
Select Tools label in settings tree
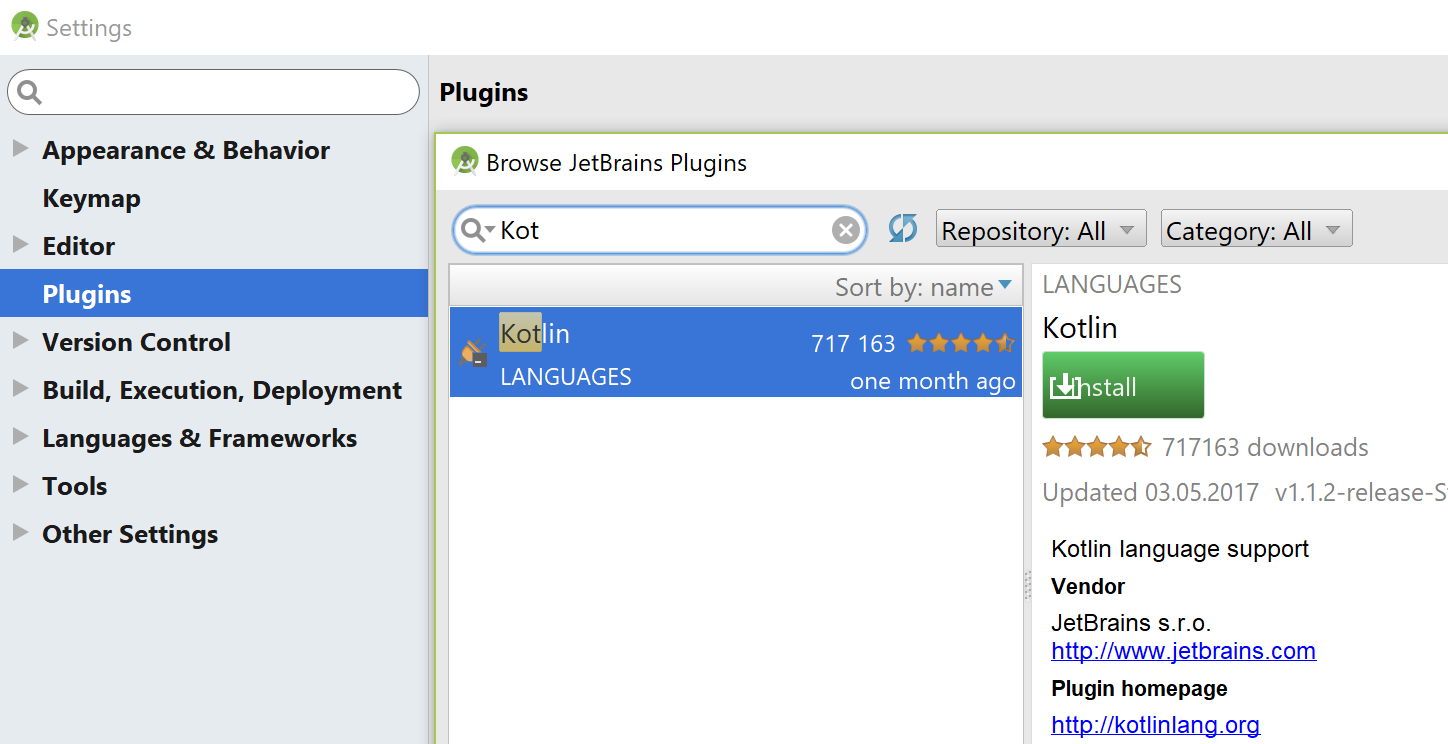tap(74, 486)
